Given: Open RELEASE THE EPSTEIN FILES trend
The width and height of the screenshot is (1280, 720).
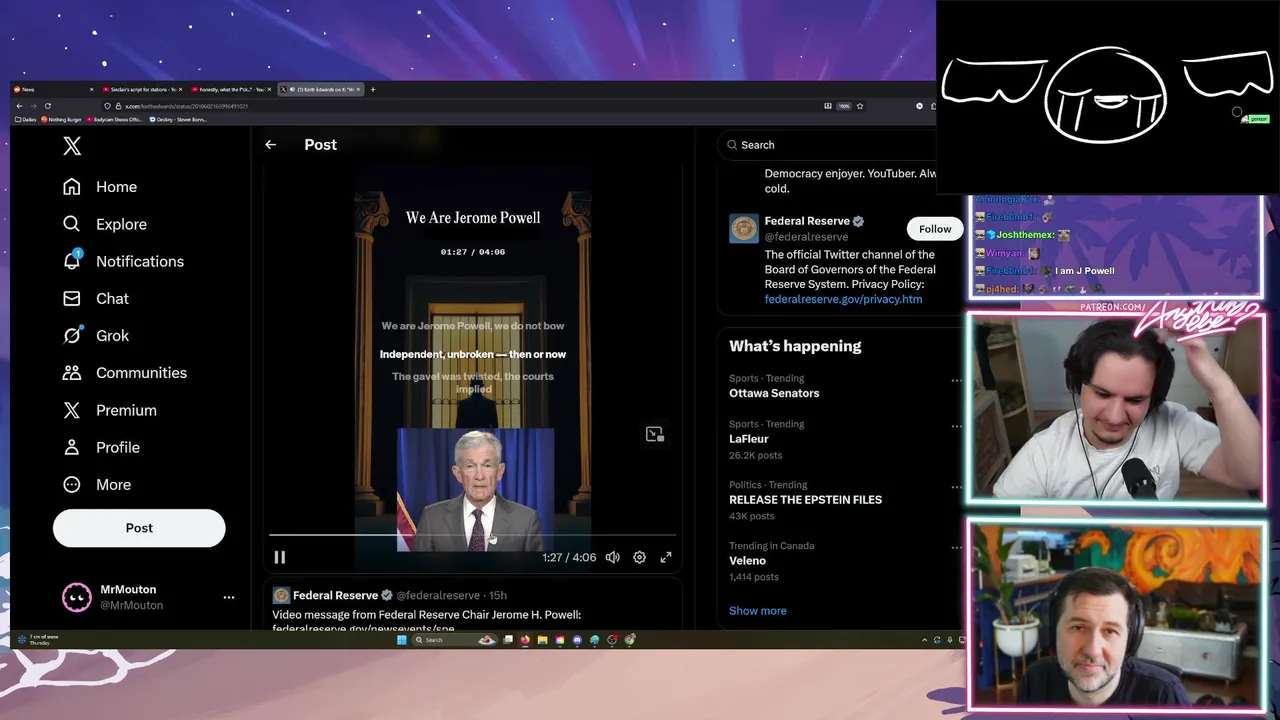Looking at the screenshot, I should [x=805, y=500].
